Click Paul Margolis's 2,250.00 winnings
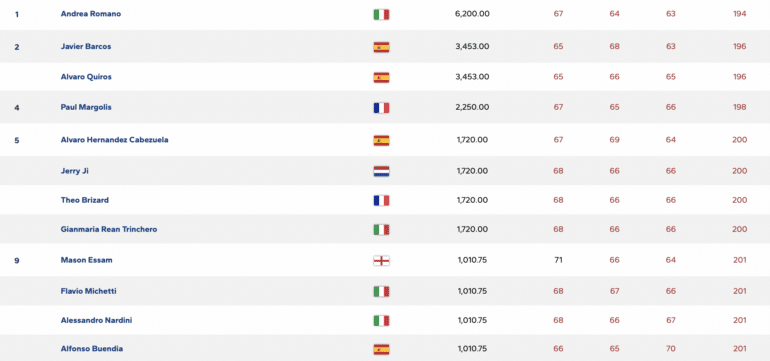 (472, 107)
